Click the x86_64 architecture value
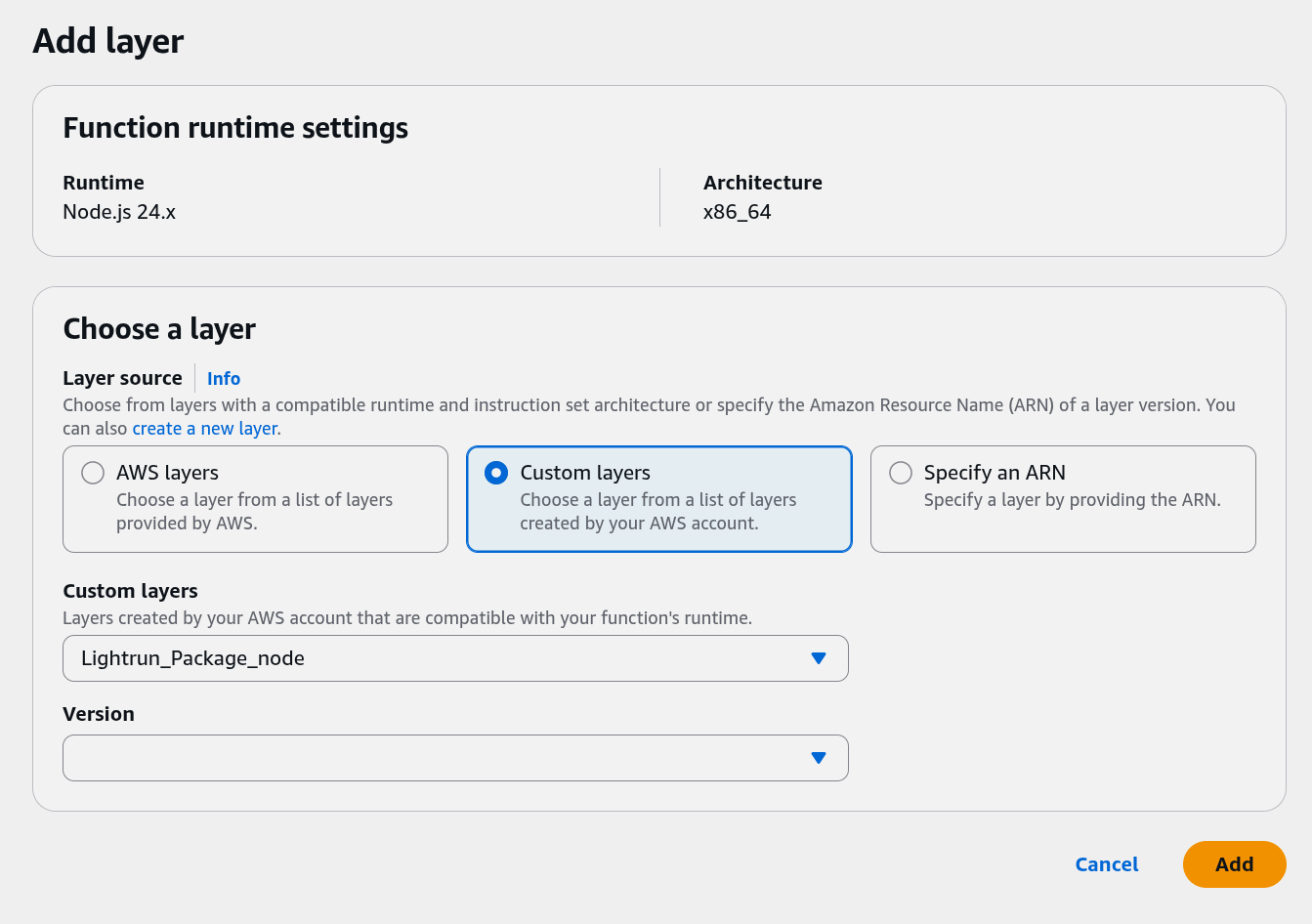The width and height of the screenshot is (1312, 924). coord(738,212)
